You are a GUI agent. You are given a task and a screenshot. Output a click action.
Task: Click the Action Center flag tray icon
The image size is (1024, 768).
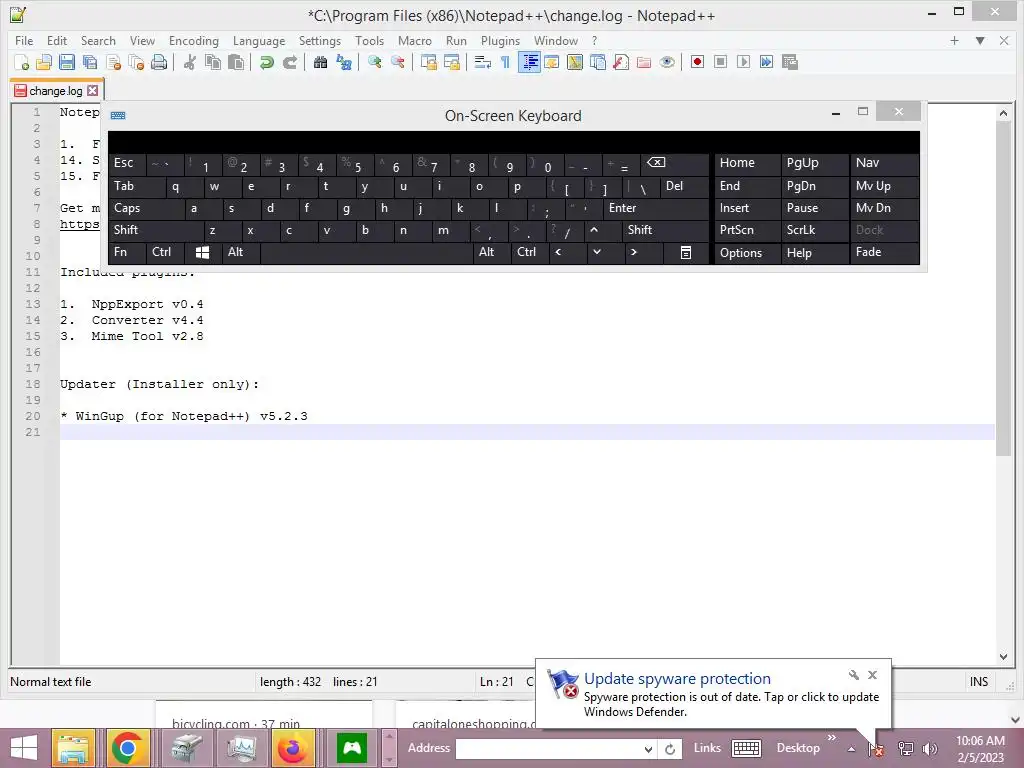[x=876, y=749]
